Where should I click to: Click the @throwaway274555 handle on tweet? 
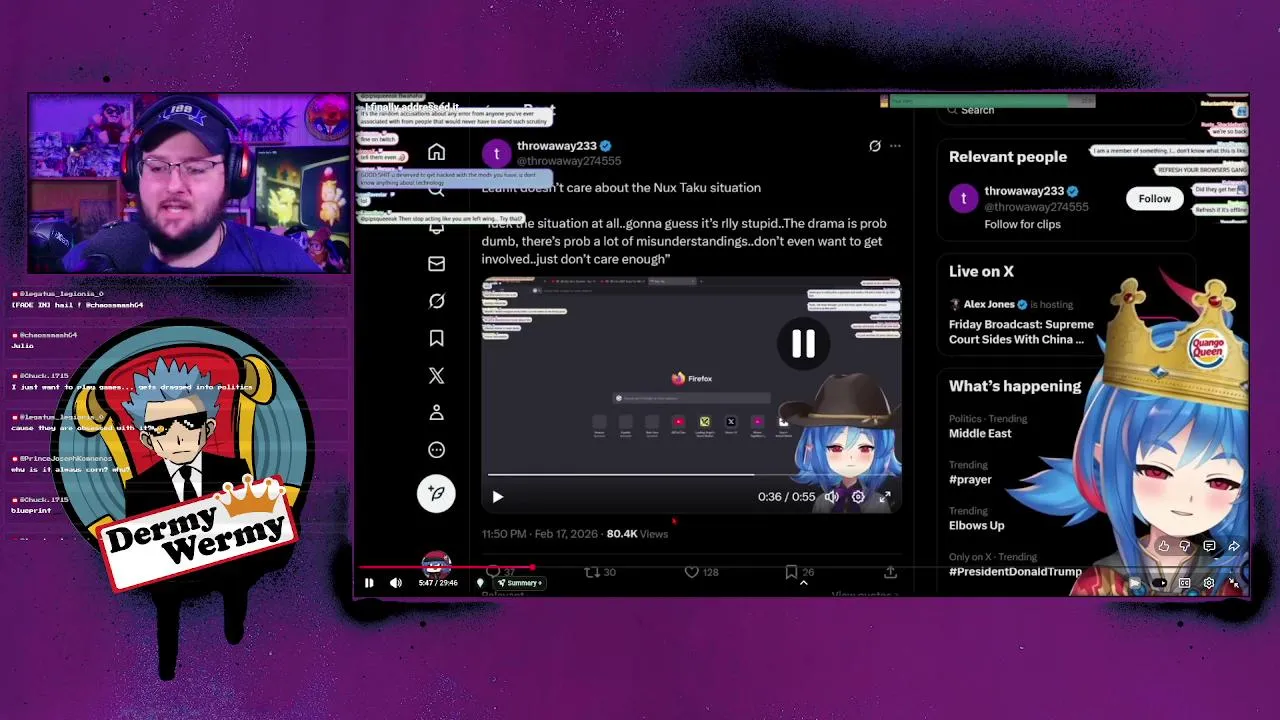click(569, 161)
